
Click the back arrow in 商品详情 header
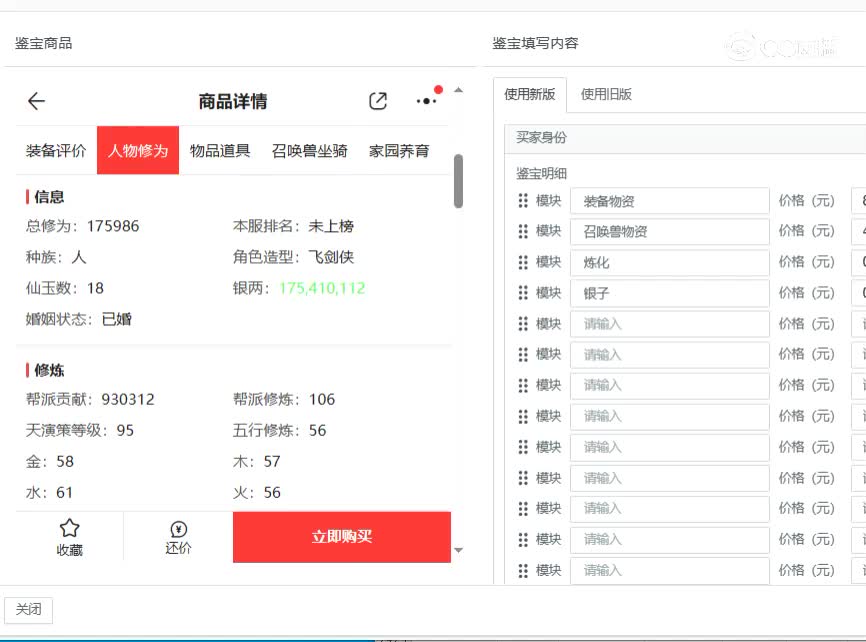pyautogui.click(x=36, y=100)
